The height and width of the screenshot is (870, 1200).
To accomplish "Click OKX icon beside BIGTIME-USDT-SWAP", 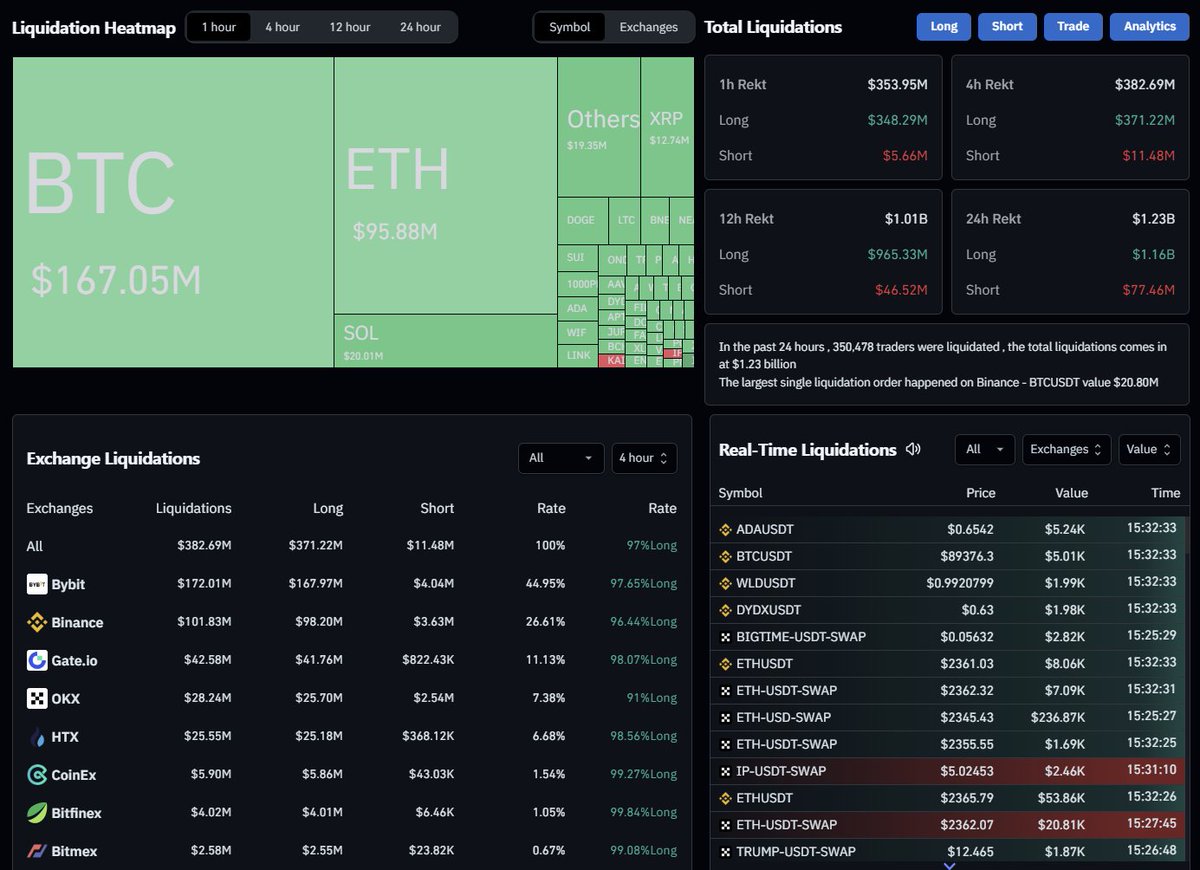I will click(726, 637).
